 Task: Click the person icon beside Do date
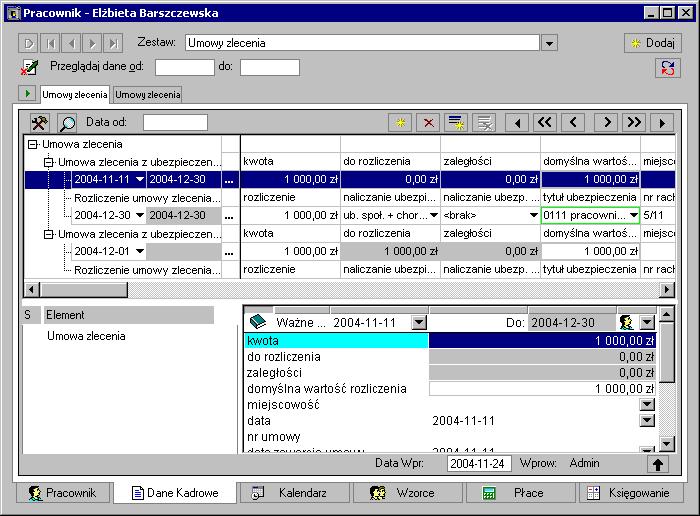(626, 322)
